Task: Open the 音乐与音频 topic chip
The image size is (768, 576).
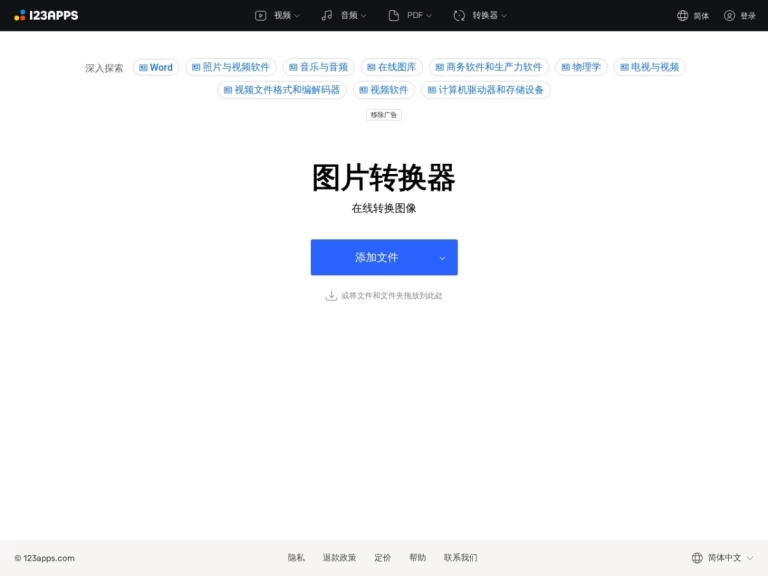Action: (x=318, y=67)
